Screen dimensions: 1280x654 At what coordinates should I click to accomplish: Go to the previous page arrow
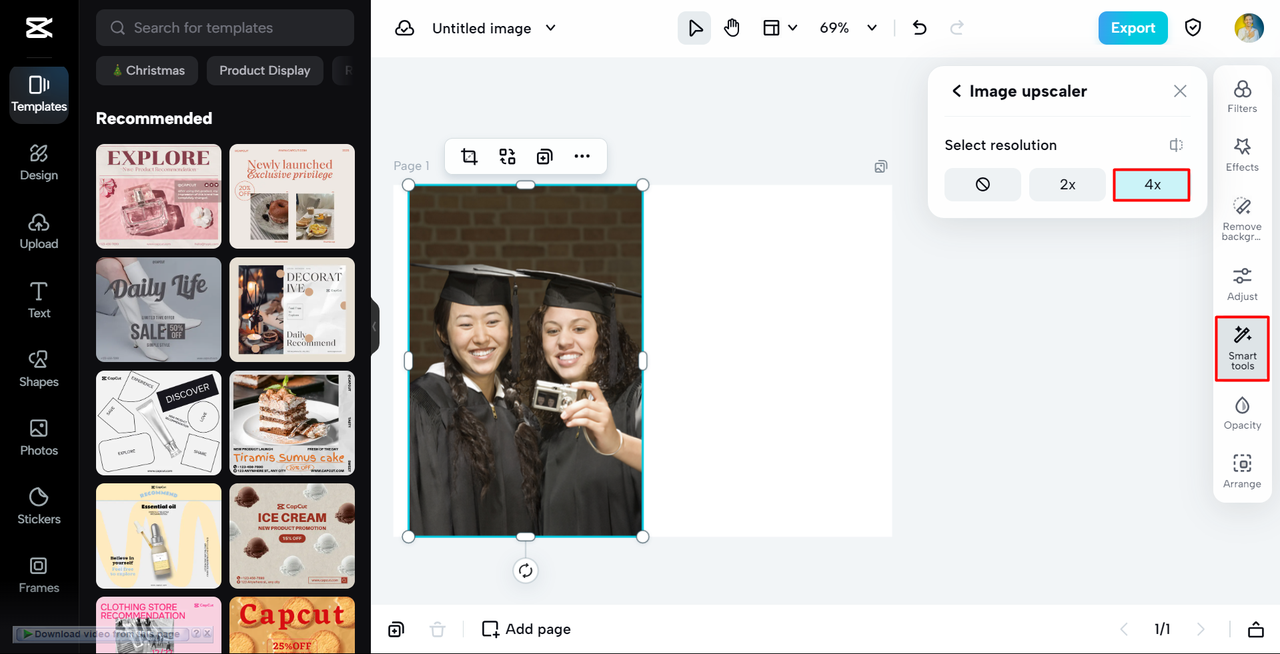point(1124,629)
